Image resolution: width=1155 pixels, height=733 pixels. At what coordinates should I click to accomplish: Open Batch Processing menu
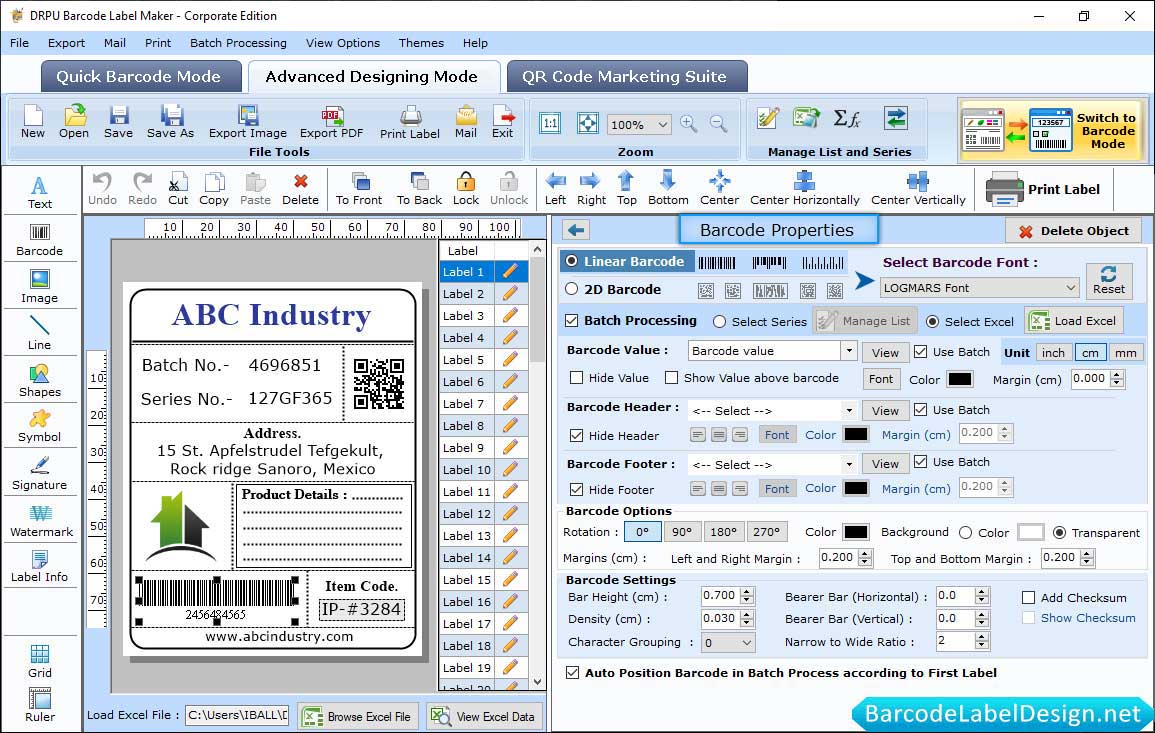(238, 43)
